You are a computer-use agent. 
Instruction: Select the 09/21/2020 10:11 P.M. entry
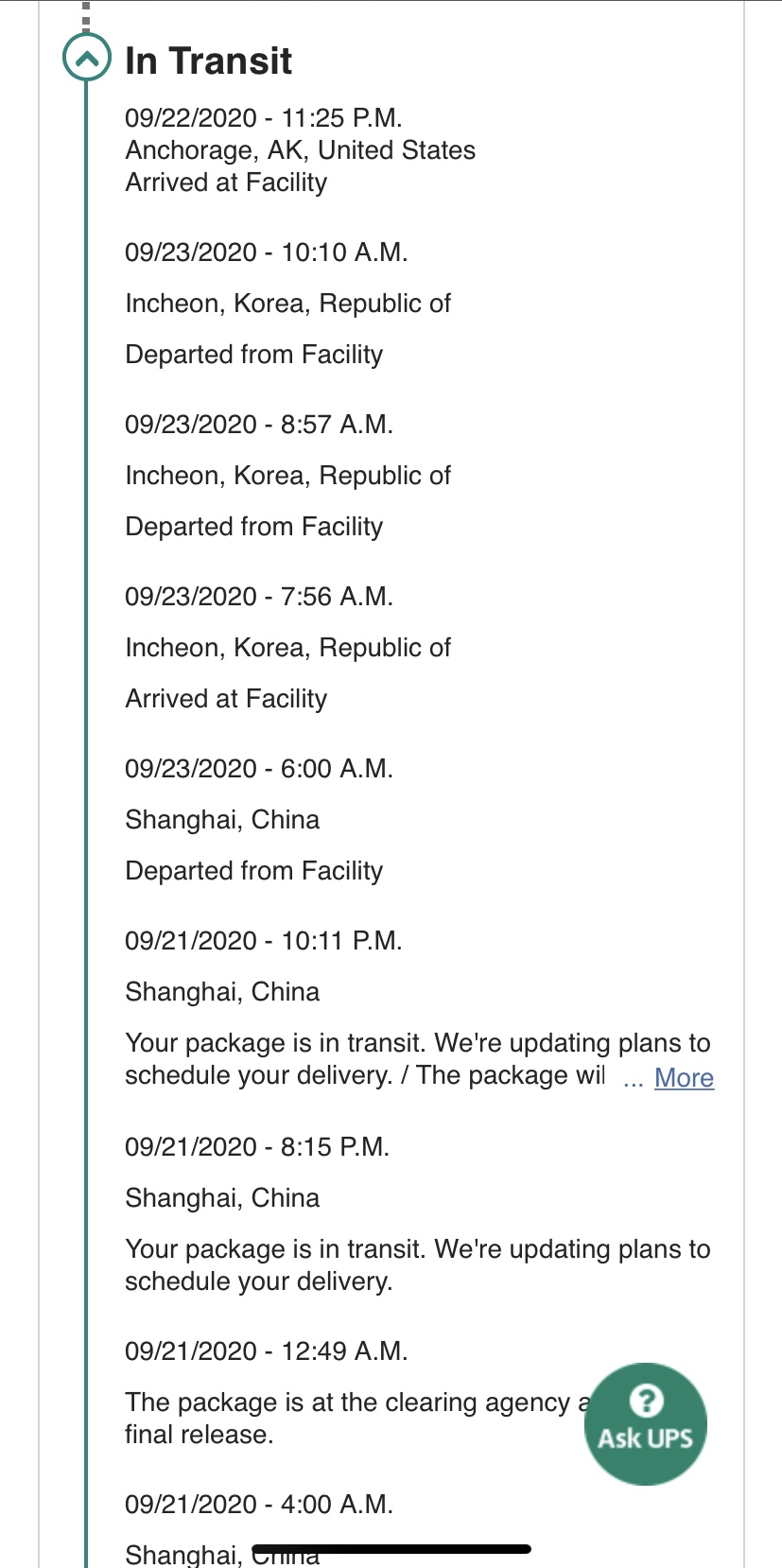click(264, 941)
